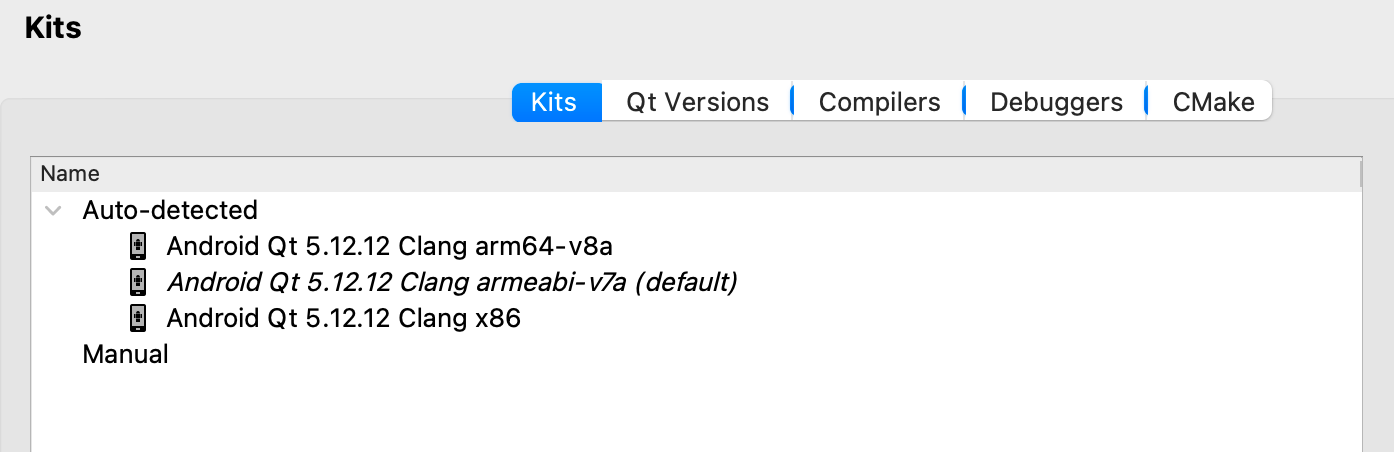This screenshot has width=1394, height=452.
Task: Click the right edge divider of Name header
Action: (x=1360, y=174)
